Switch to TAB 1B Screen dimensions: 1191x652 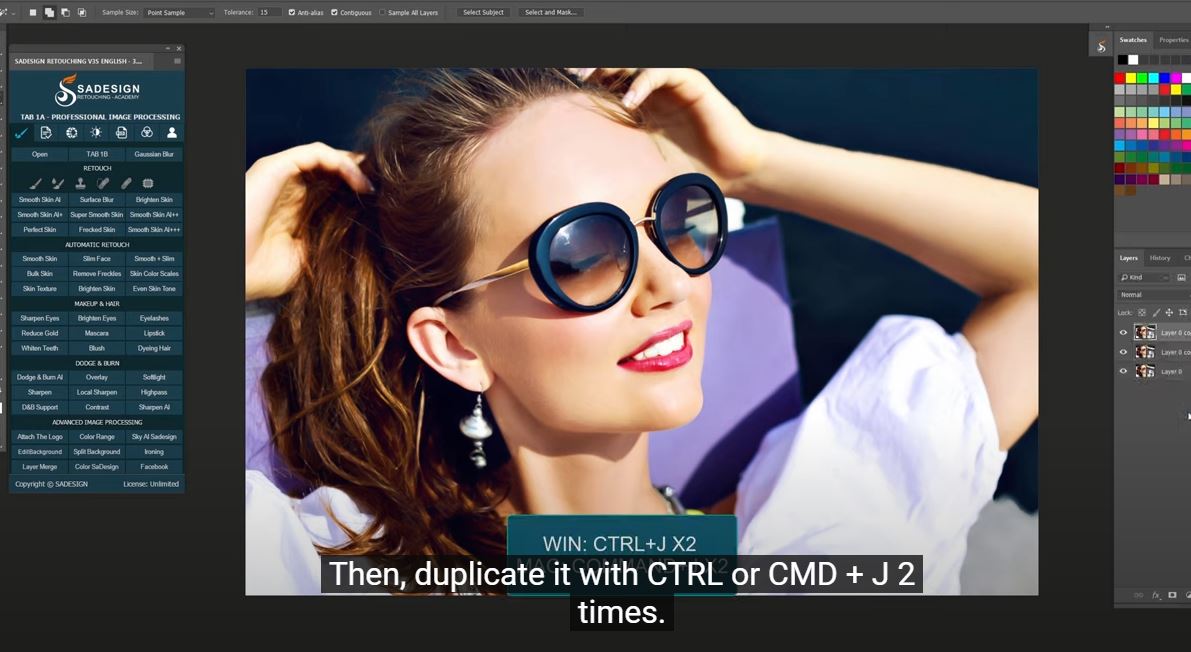96,154
